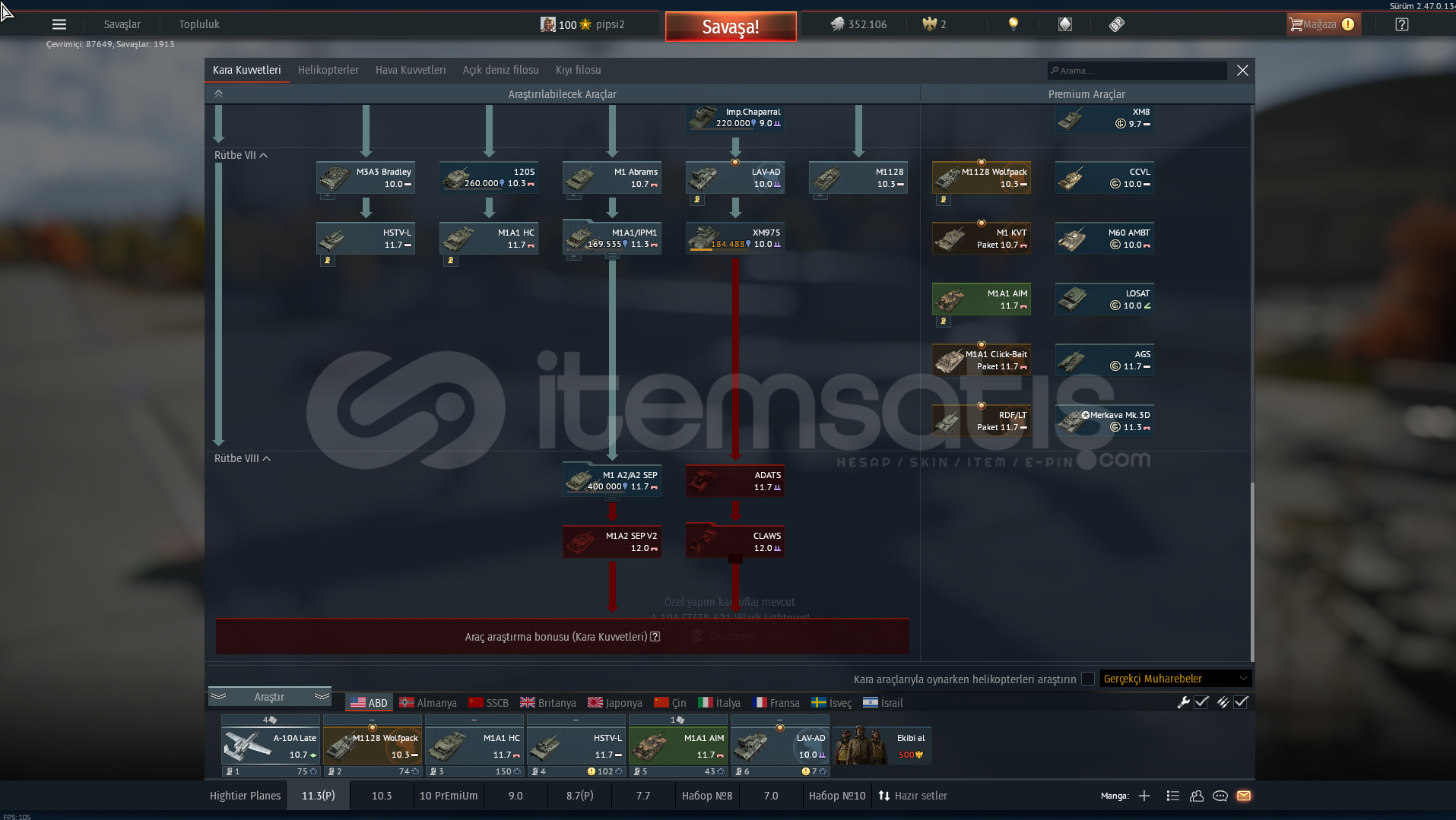The image size is (1456, 820).
Task: Select İsrail nation flag
Action: point(883,703)
